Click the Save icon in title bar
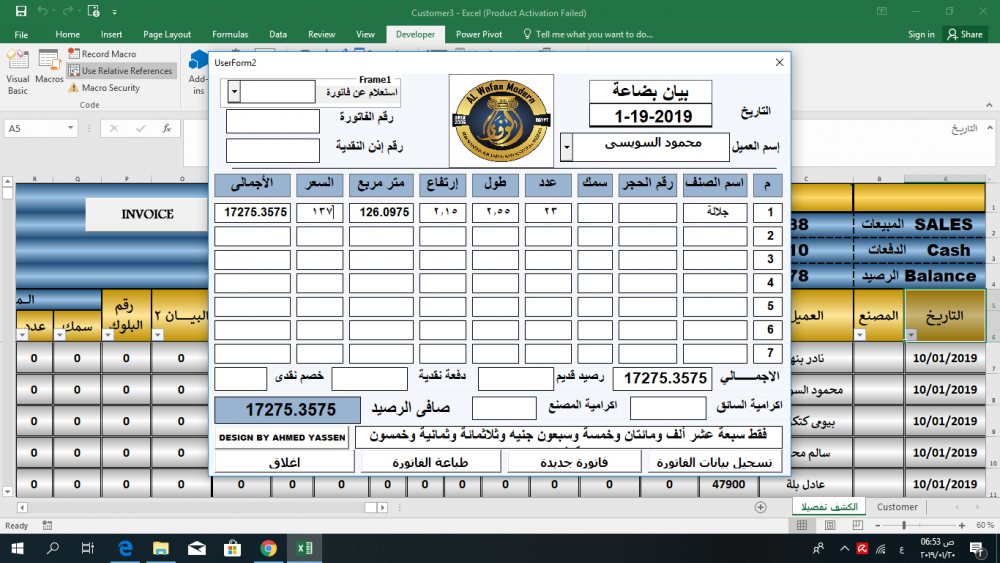Image resolution: width=1000 pixels, height=563 pixels. tap(21, 11)
